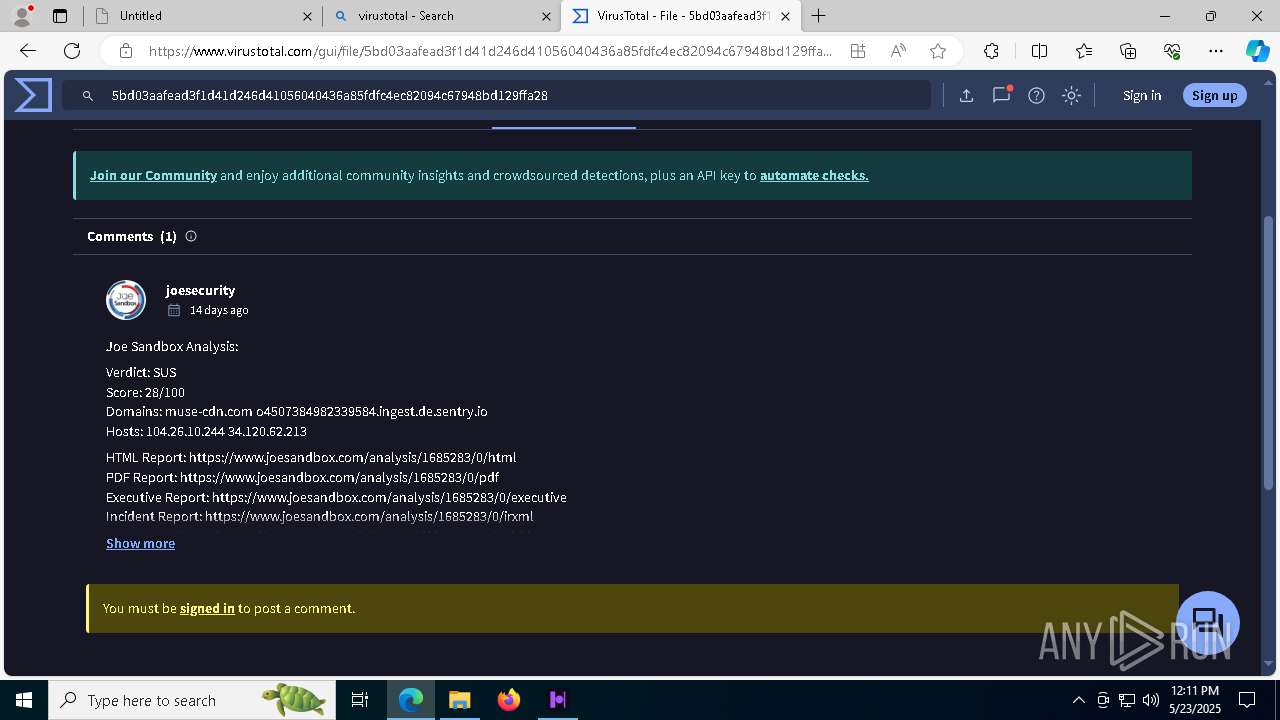Screen dimensions: 1280x720
Task: Activate Read aloud icon
Action: coord(898,51)
